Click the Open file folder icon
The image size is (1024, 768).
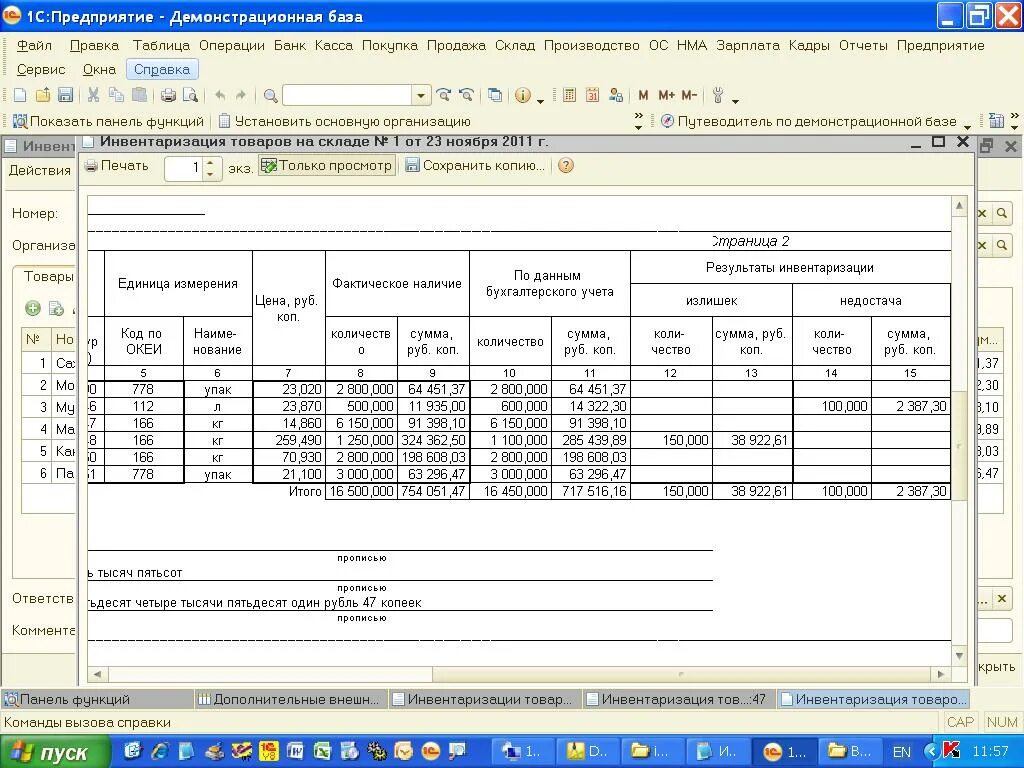click(42, 95)
